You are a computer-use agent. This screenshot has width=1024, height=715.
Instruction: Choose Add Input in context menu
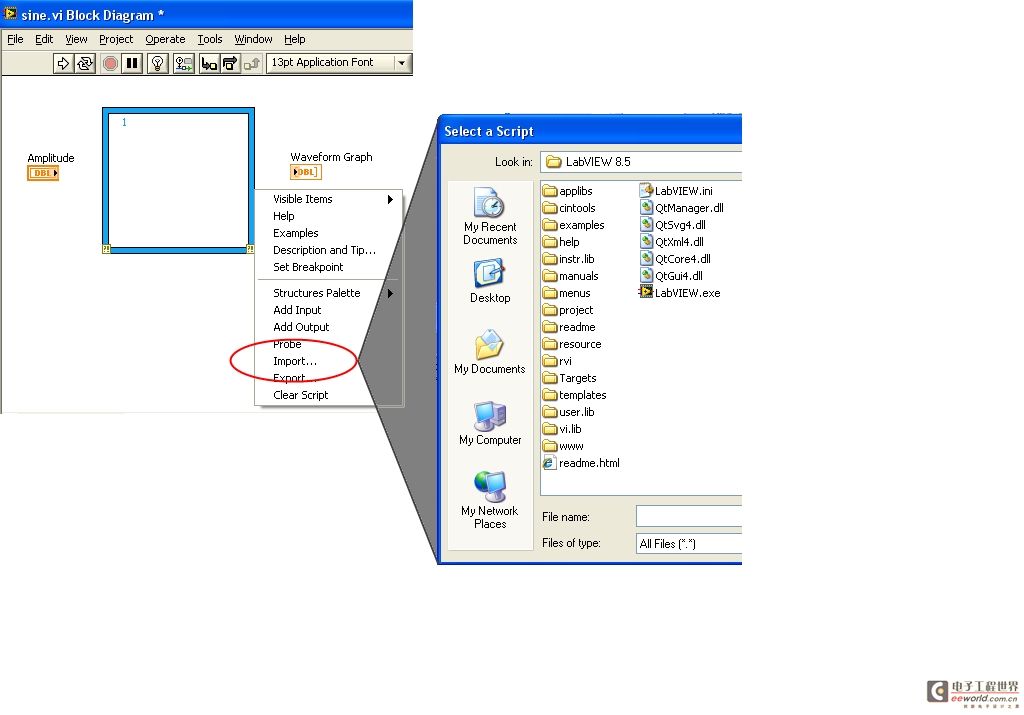[x=328, y=310]
